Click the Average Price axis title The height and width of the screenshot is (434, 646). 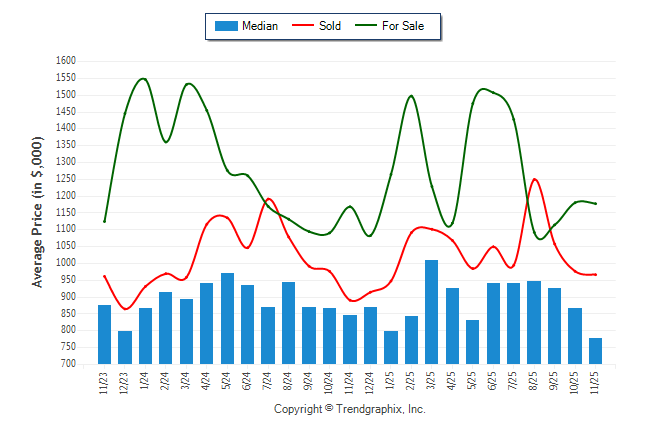tap(37, 212)
